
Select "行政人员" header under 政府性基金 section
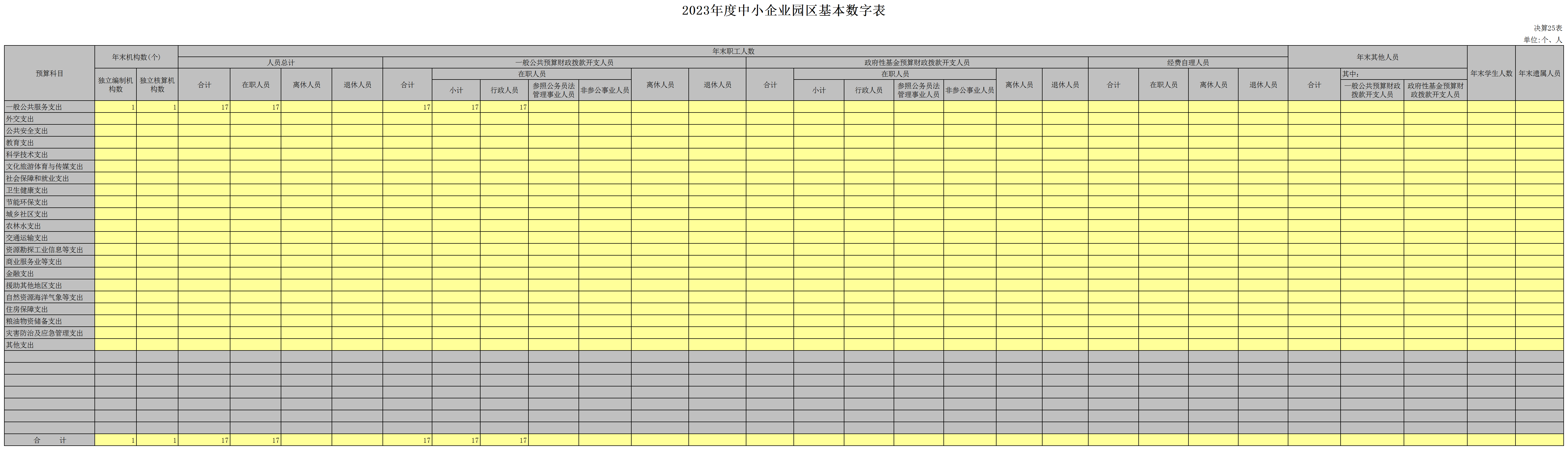point(869,90)
